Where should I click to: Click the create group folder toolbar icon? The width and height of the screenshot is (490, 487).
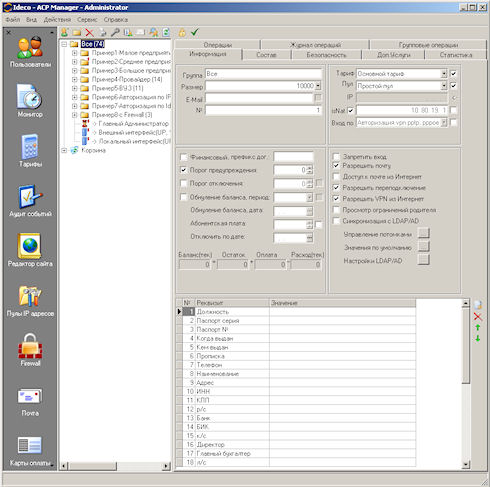(77, 32)
